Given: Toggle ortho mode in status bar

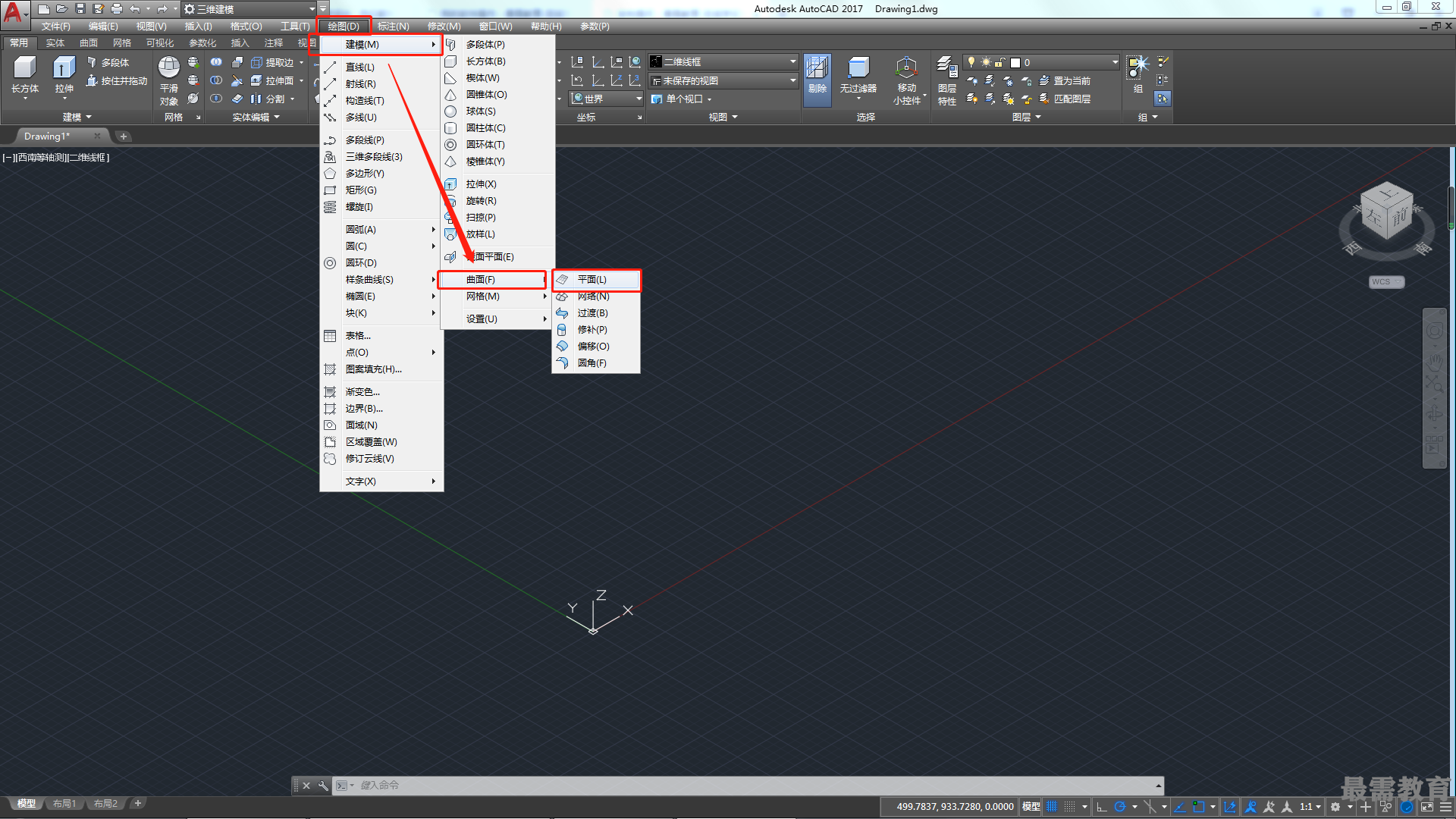Looking at the screenshot, I should point(1102,807).
